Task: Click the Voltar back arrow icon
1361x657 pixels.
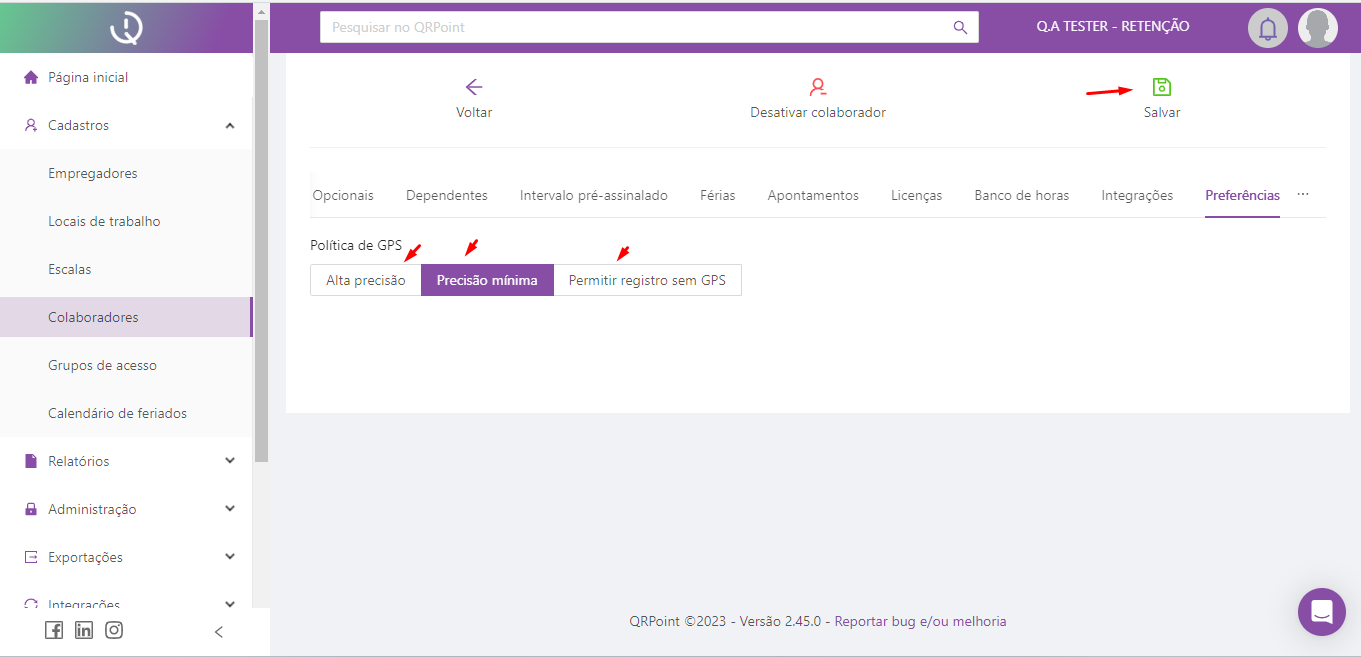Action: coord(474,87)
